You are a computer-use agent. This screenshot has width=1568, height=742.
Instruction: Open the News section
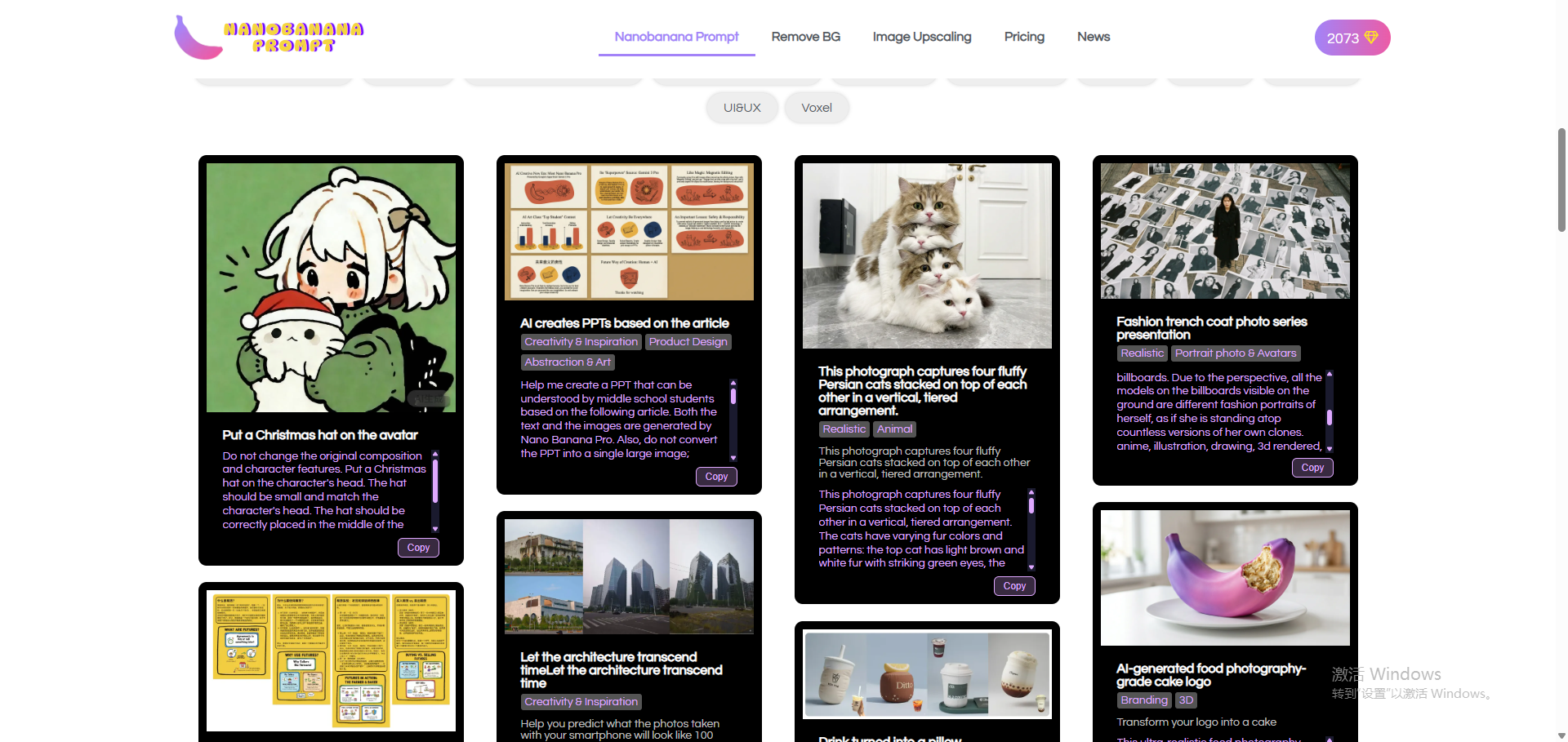point(1093,37)
